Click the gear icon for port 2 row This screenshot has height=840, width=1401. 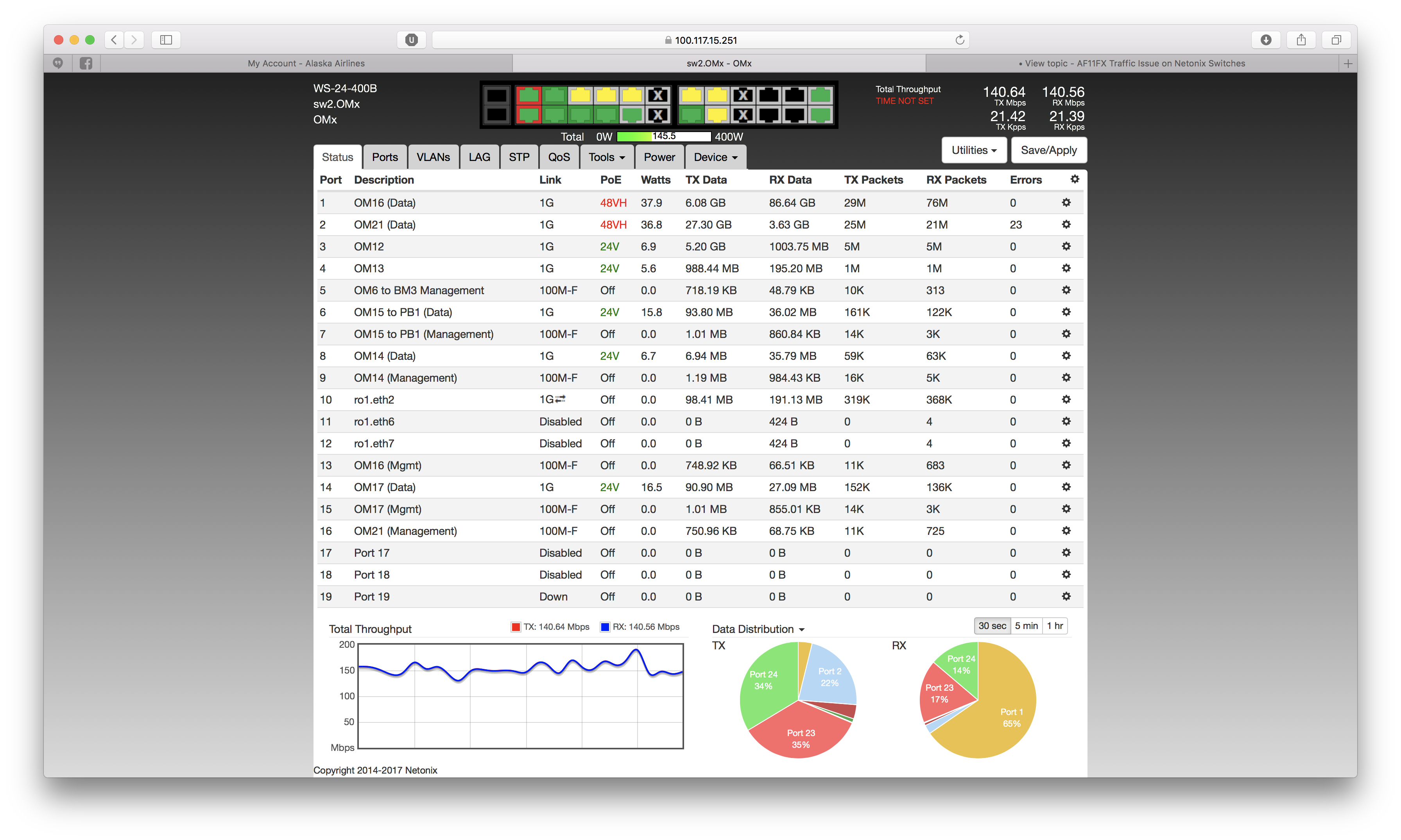(1066, 225)
